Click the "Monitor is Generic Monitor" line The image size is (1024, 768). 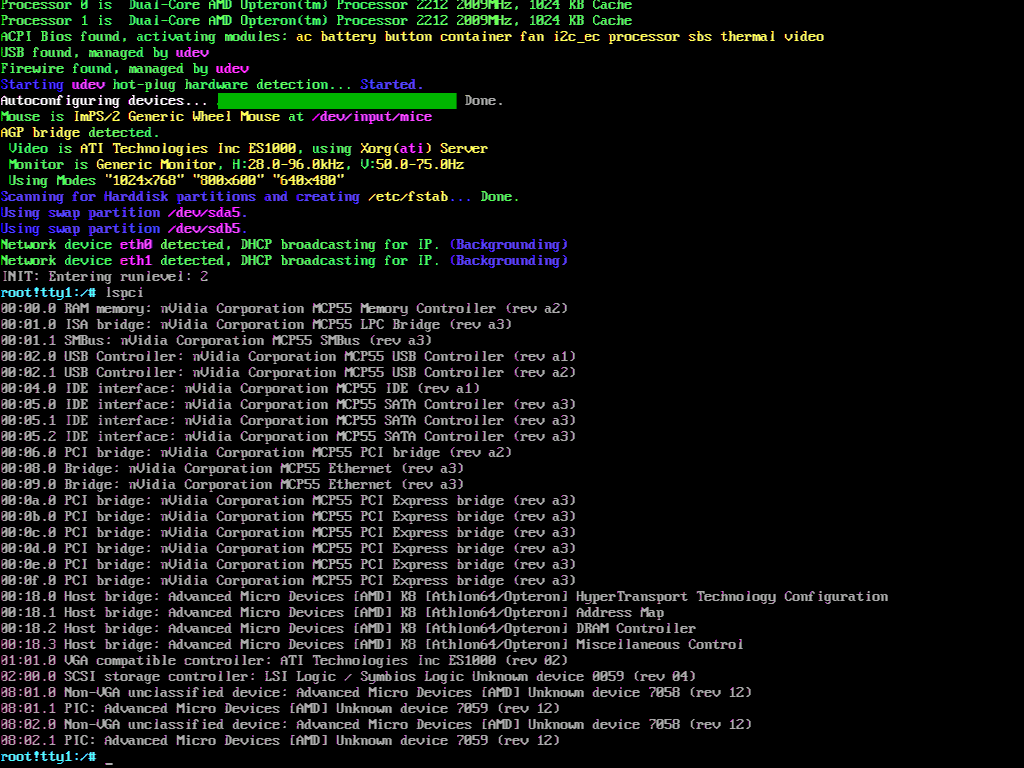tap(236, 165)
